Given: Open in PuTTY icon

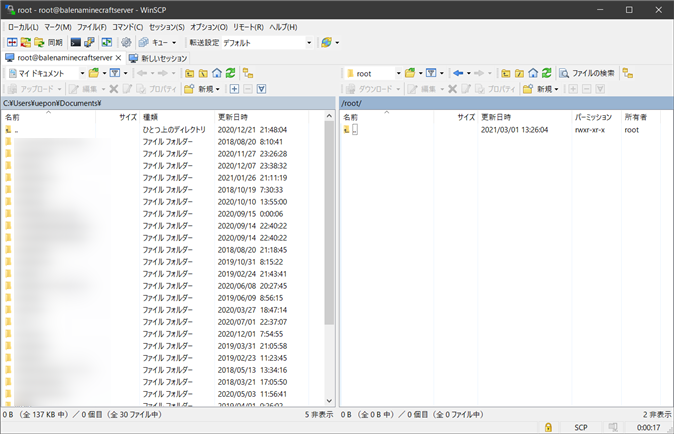Looking at the screenshot, I should point(89,43).
